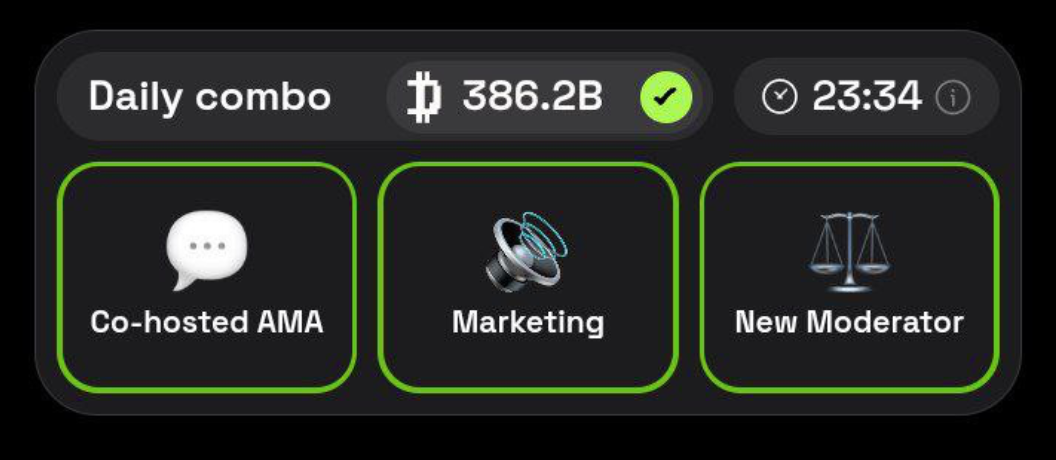Click the timer pill with clock and info

[867, 97]
